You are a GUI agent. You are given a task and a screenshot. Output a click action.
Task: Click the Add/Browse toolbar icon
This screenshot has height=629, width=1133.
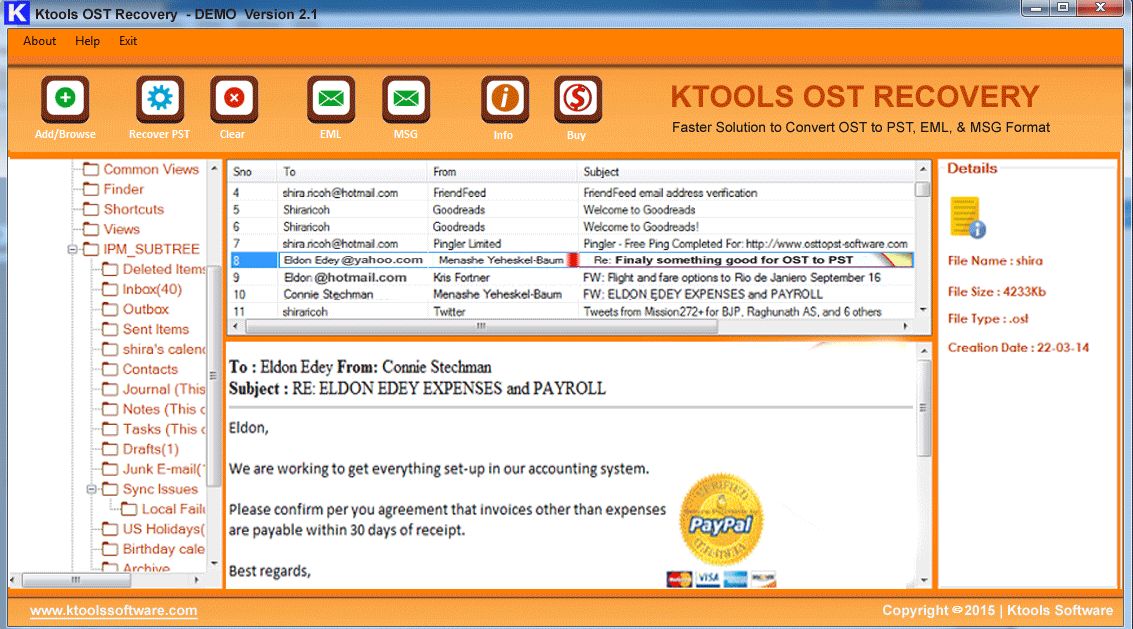click(65, 98)
